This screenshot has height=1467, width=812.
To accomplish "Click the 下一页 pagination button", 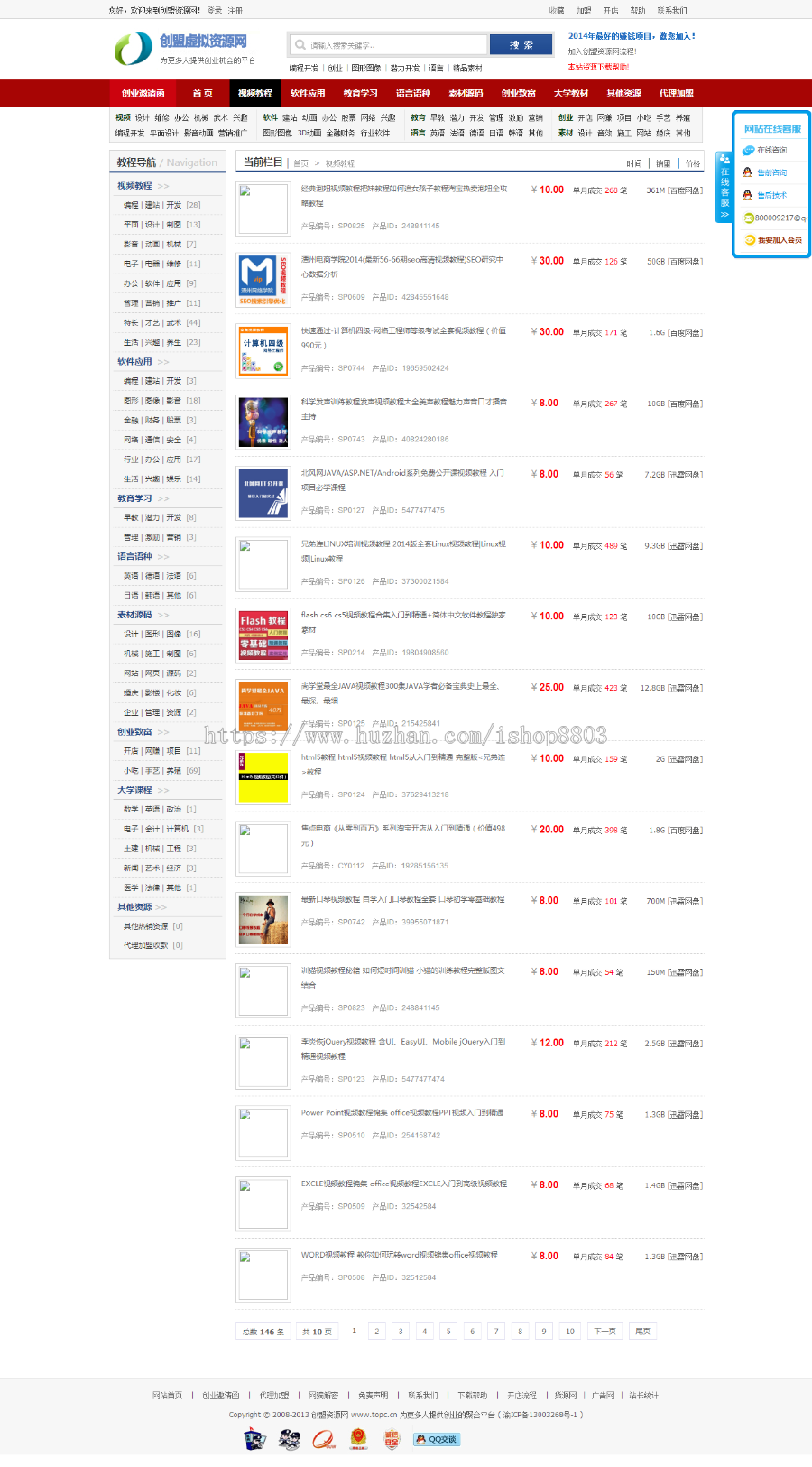I will [604, 1331].
